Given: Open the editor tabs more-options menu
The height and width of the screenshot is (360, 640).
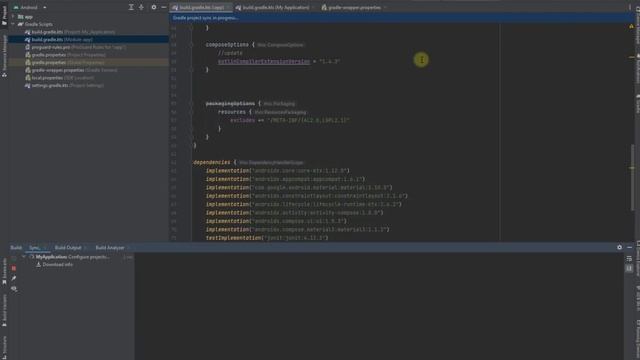Looking at the screenshot, I should (x=630, y=7).
